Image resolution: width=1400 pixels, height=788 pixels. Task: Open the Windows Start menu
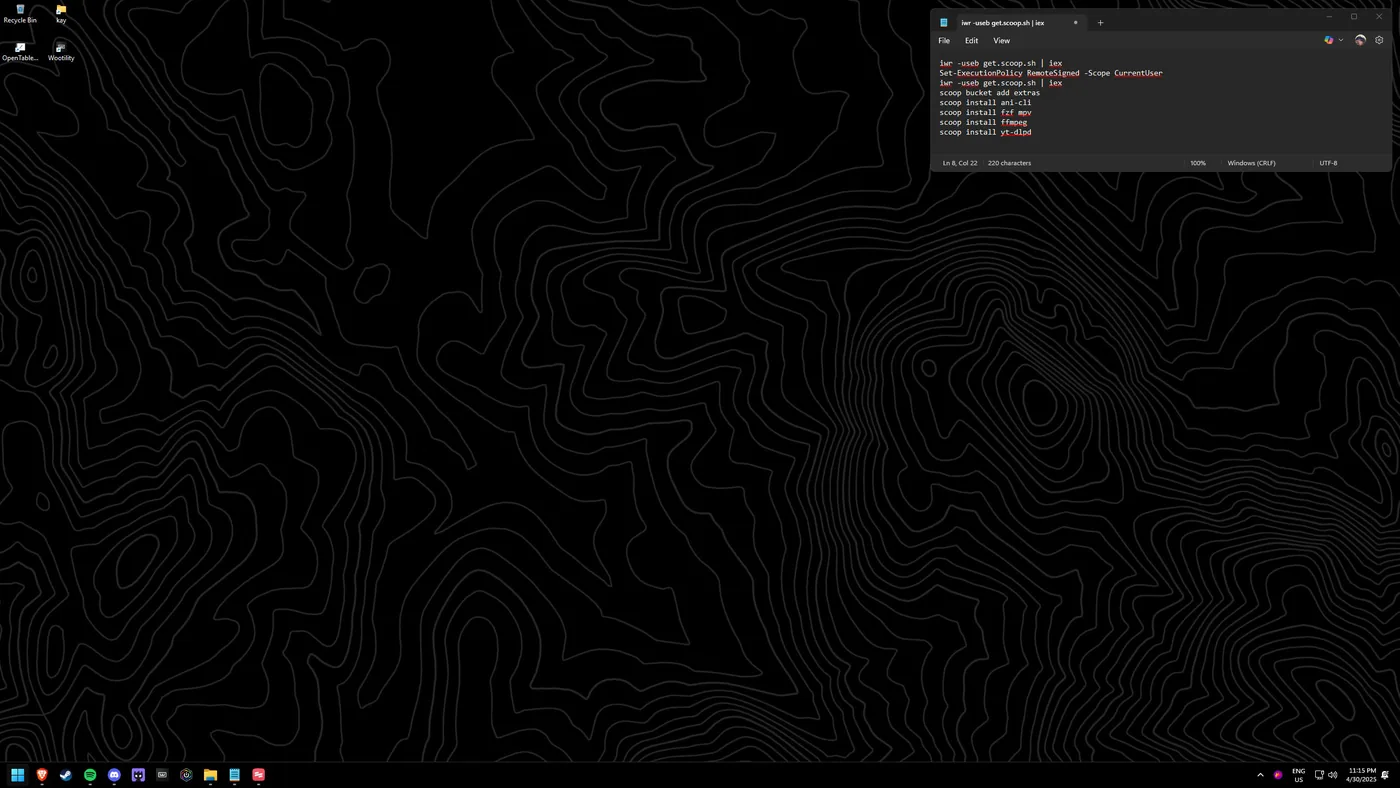(x=17, y=775)
